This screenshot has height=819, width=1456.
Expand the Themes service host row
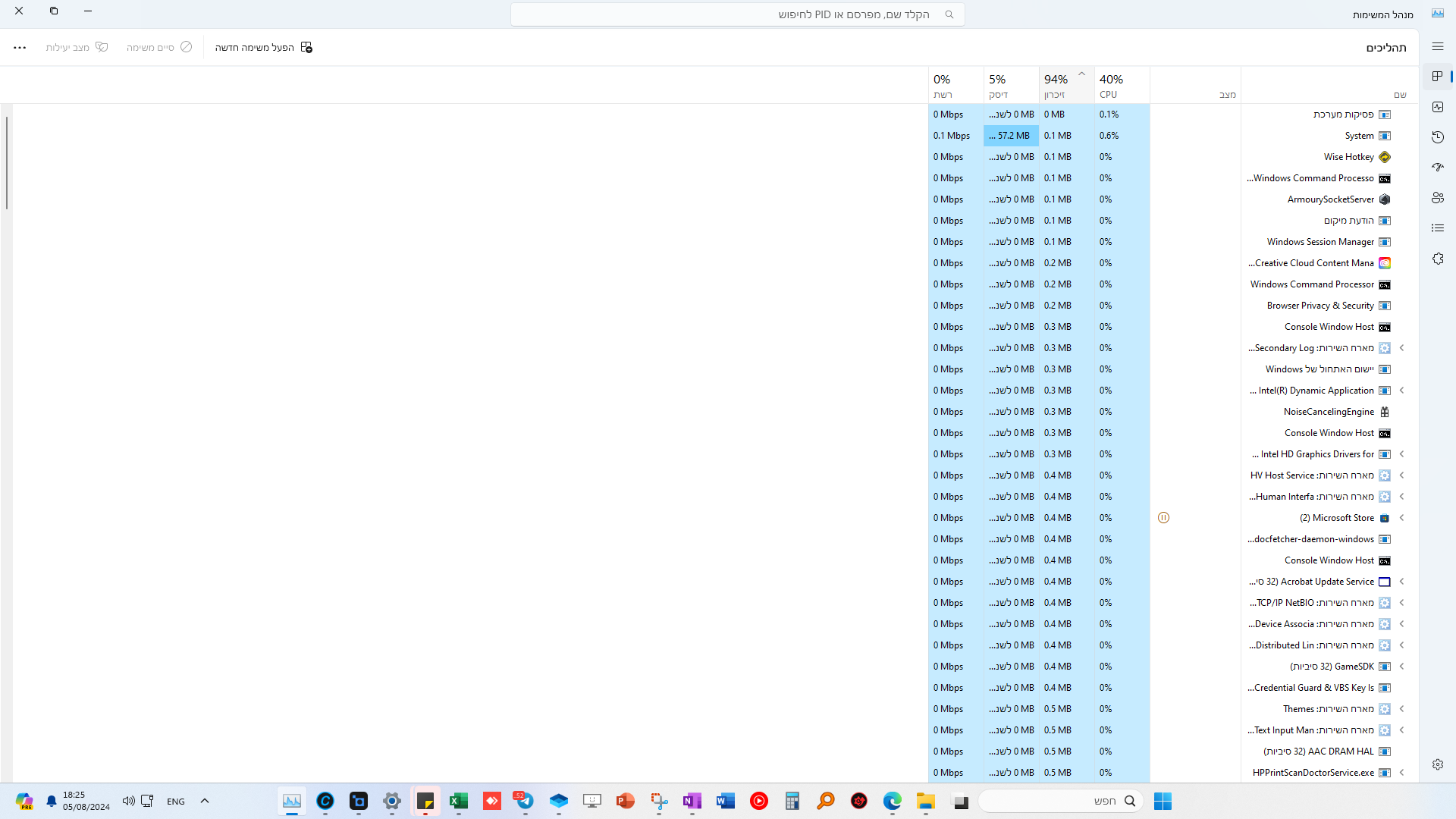click(1402, 709)
